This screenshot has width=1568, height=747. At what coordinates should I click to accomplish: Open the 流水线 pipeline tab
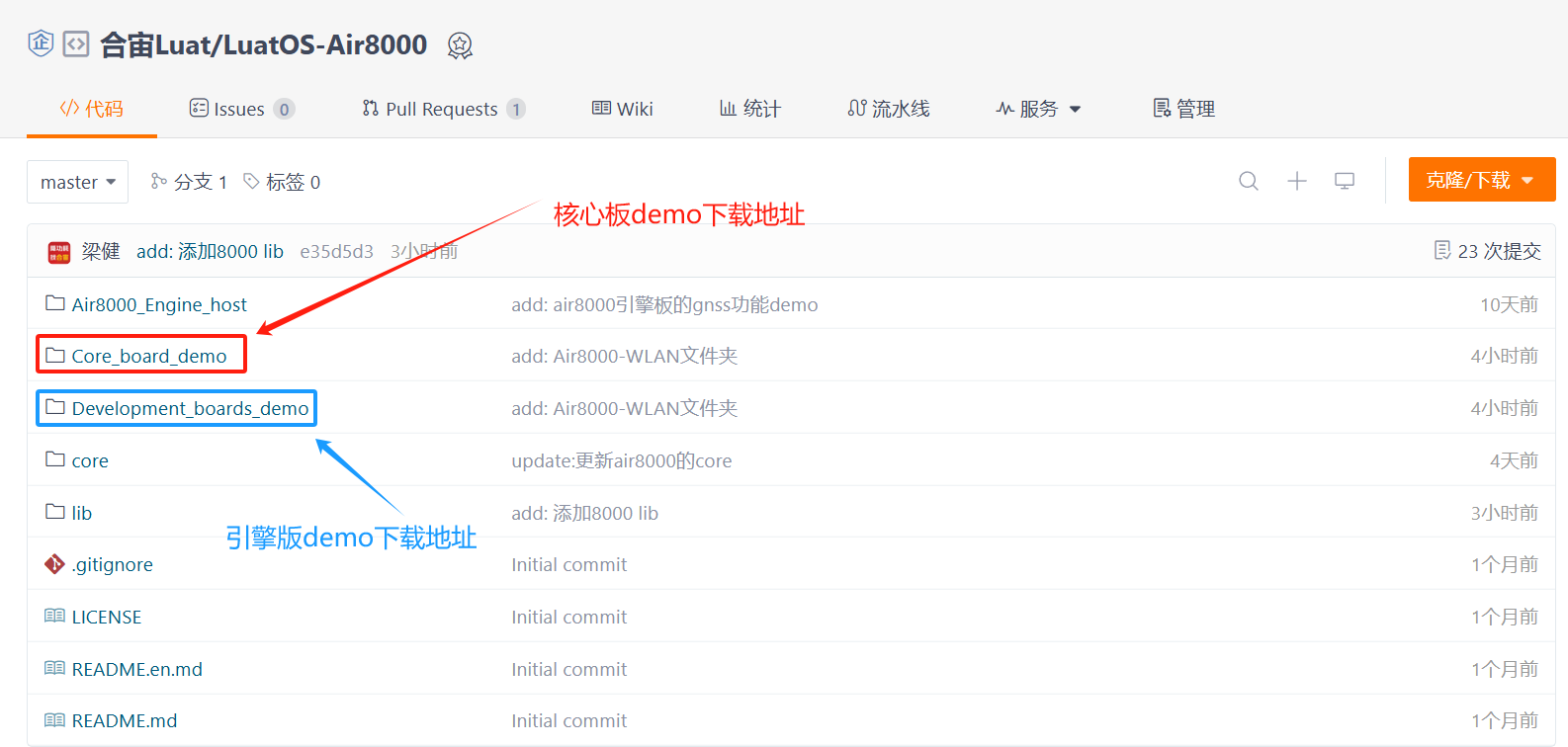pos(889,109)
